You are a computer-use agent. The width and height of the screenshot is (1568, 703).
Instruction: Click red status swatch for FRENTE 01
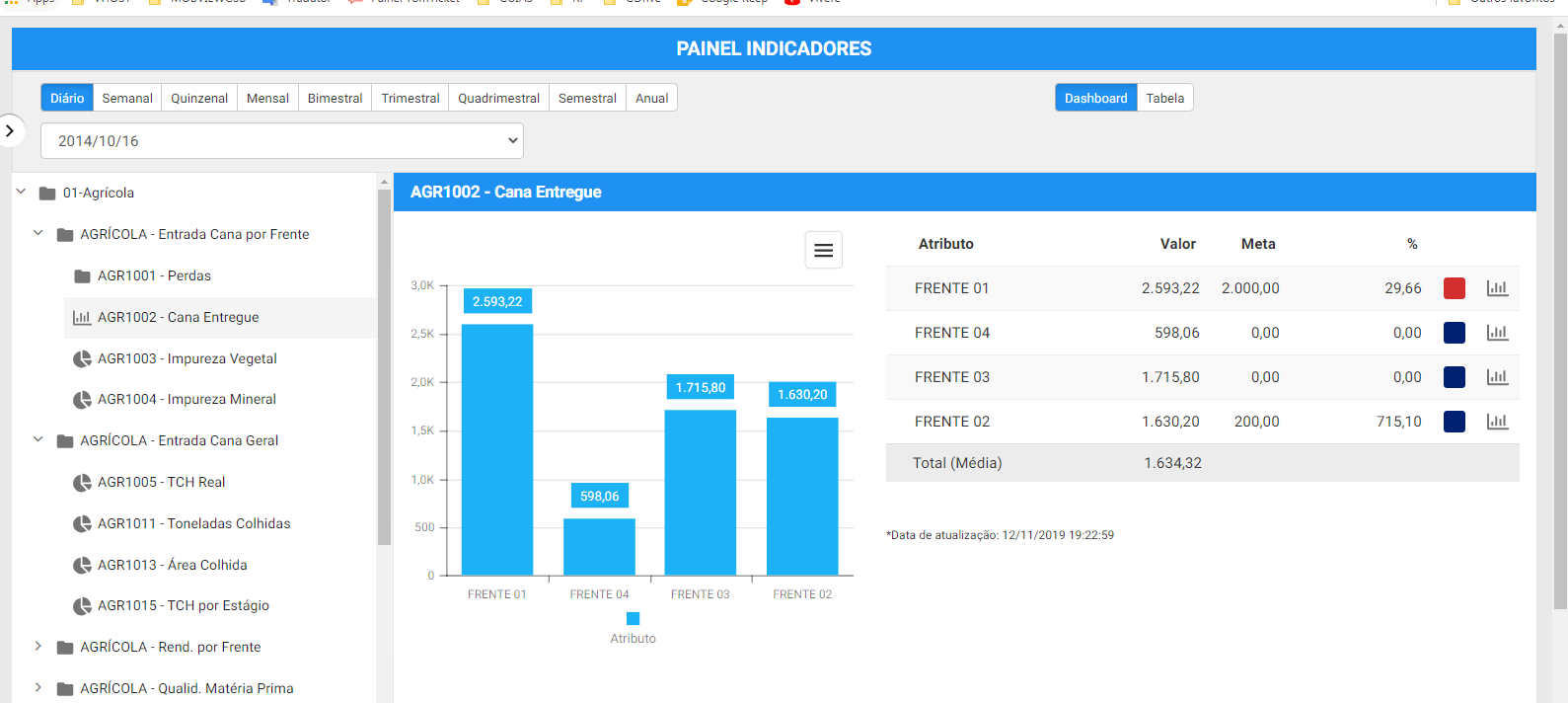coord(1455,288)
